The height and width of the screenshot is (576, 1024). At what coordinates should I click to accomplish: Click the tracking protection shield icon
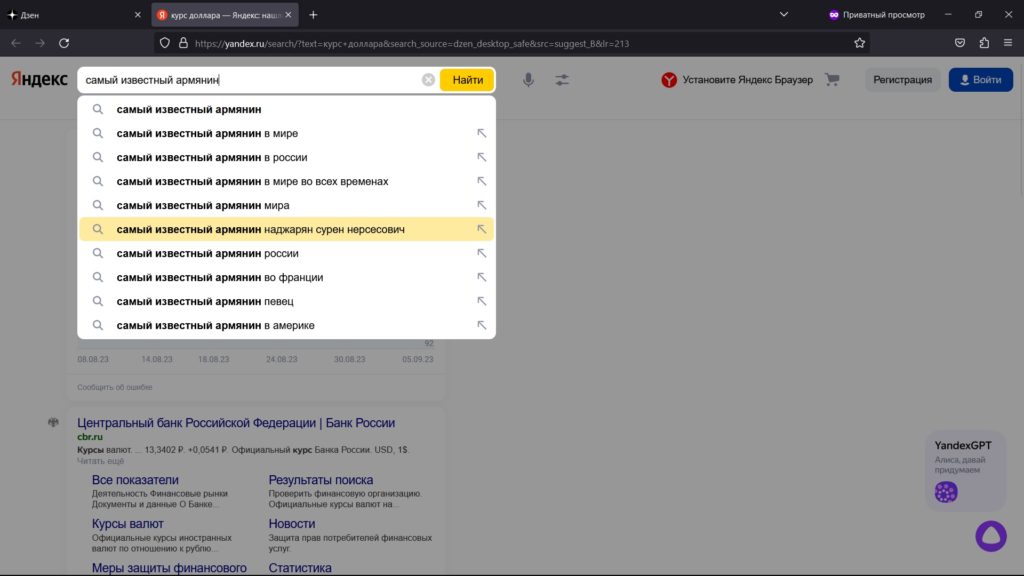[165, 43]
